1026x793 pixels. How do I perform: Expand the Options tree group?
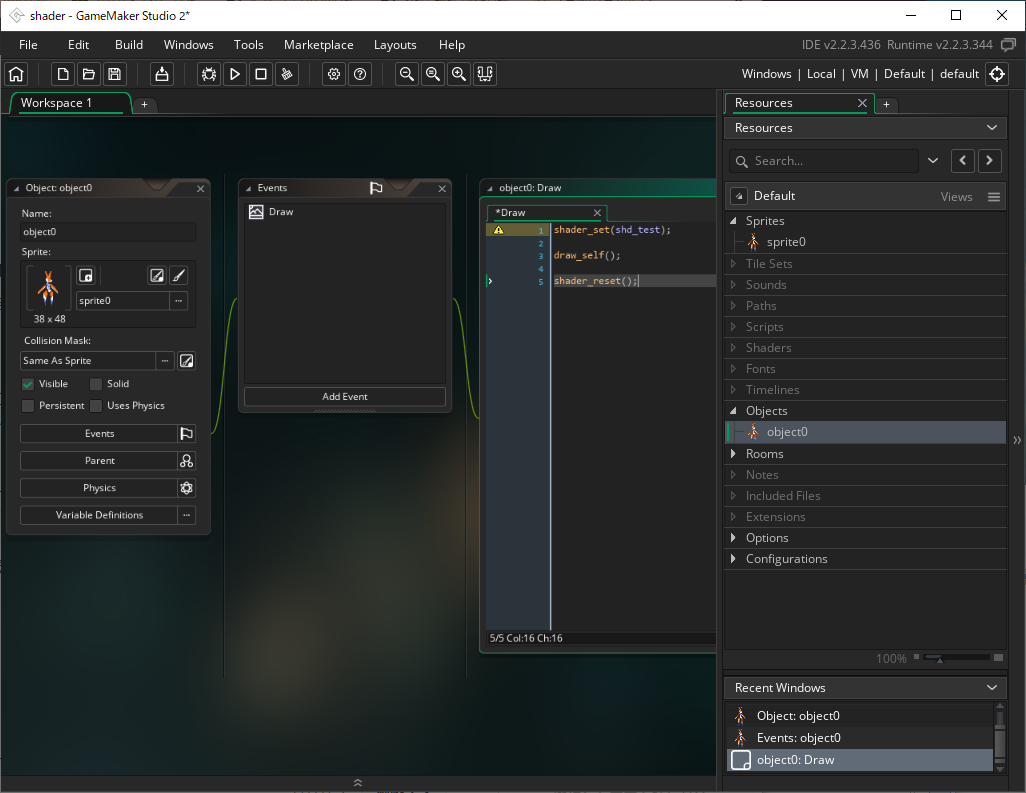click(734, 538)
